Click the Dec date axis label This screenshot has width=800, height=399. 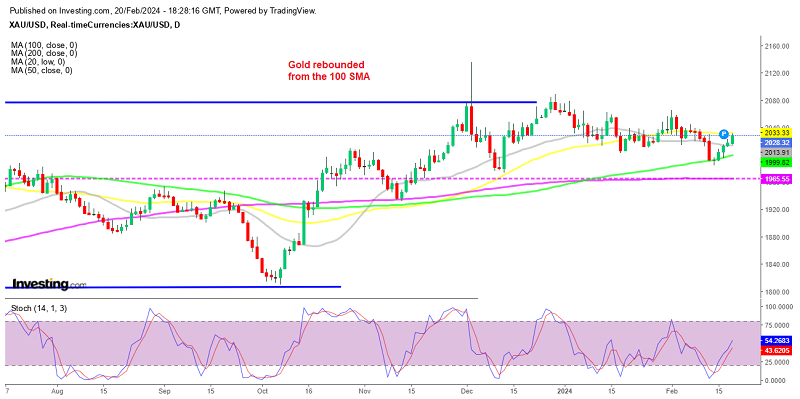(x=467, y=392)
